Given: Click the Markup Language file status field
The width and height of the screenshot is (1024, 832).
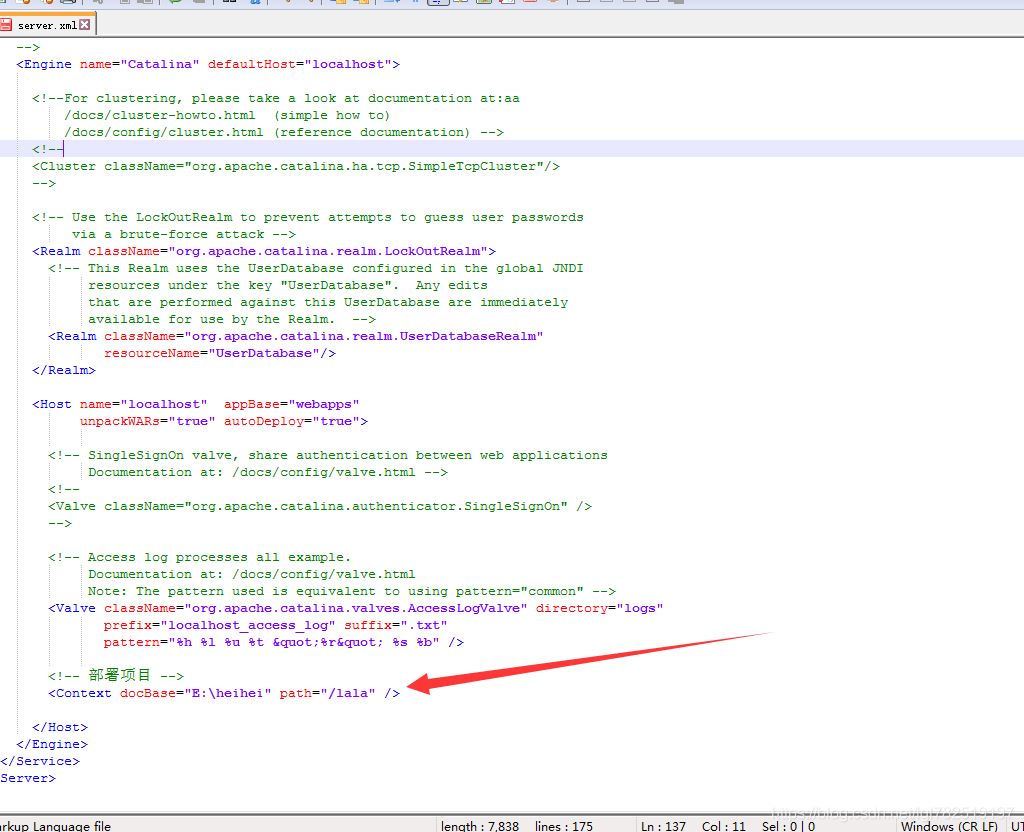Looking at the screenshot, I should (56, 825).
